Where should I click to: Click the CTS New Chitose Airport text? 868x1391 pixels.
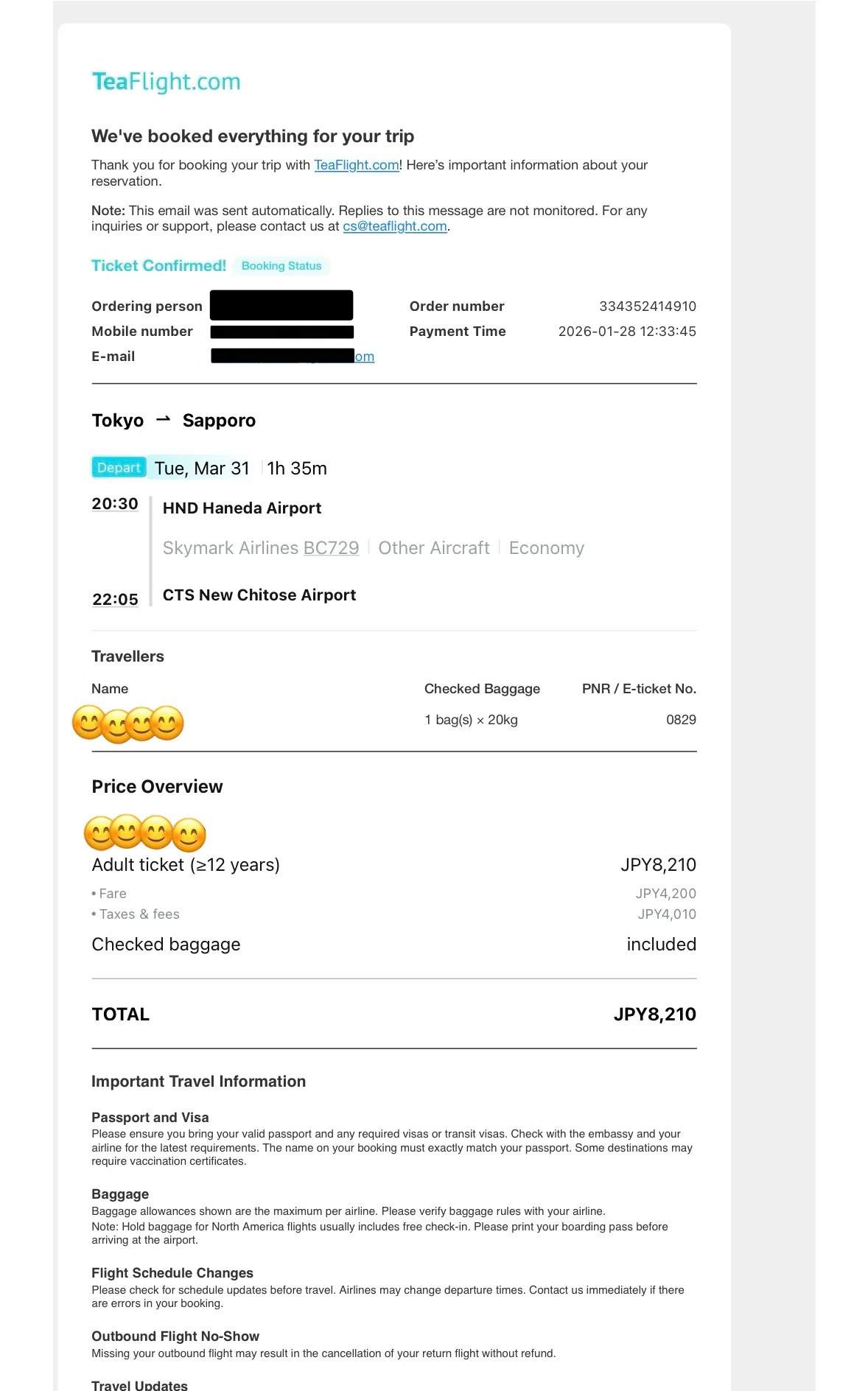click(259, 595)
